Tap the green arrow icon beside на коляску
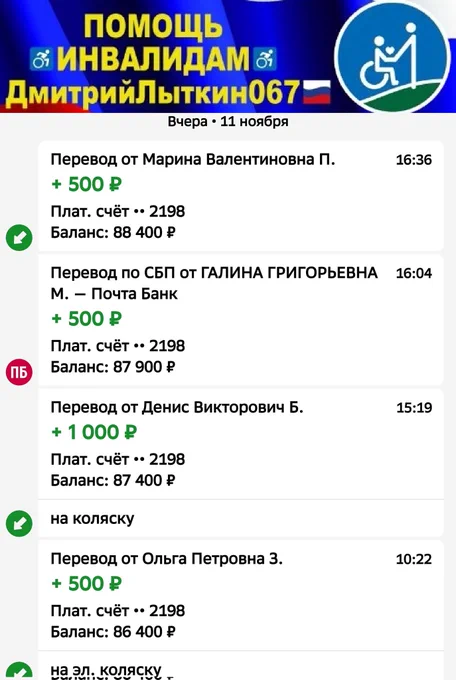The image size is (456, 680). (x=19, y=523)
